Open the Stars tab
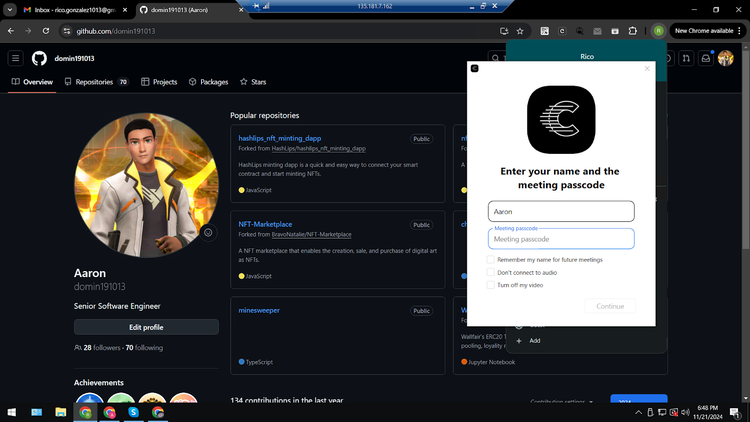 click(253, 82)
